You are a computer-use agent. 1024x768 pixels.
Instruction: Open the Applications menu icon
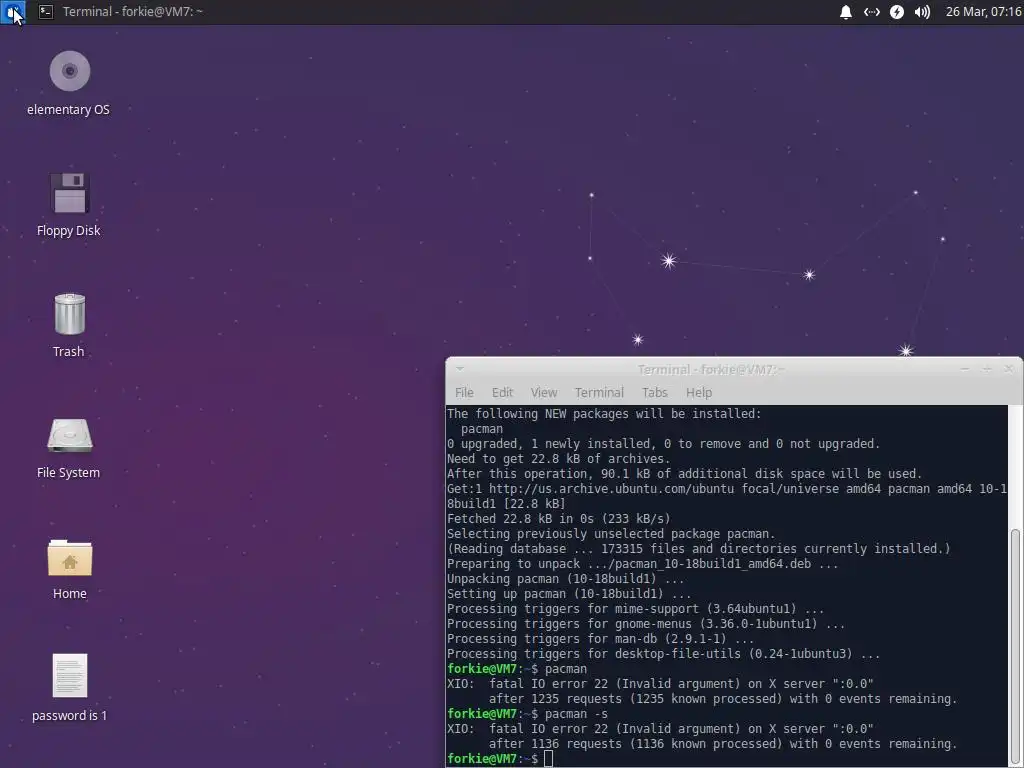pyautogui.click(x=12, y=12)
